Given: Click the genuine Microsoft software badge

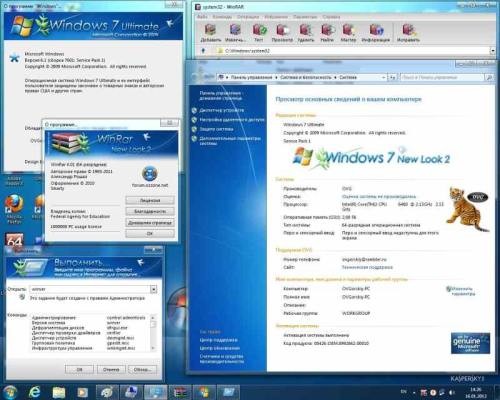Looking at the screenshot, I should [x=470, y=343].
